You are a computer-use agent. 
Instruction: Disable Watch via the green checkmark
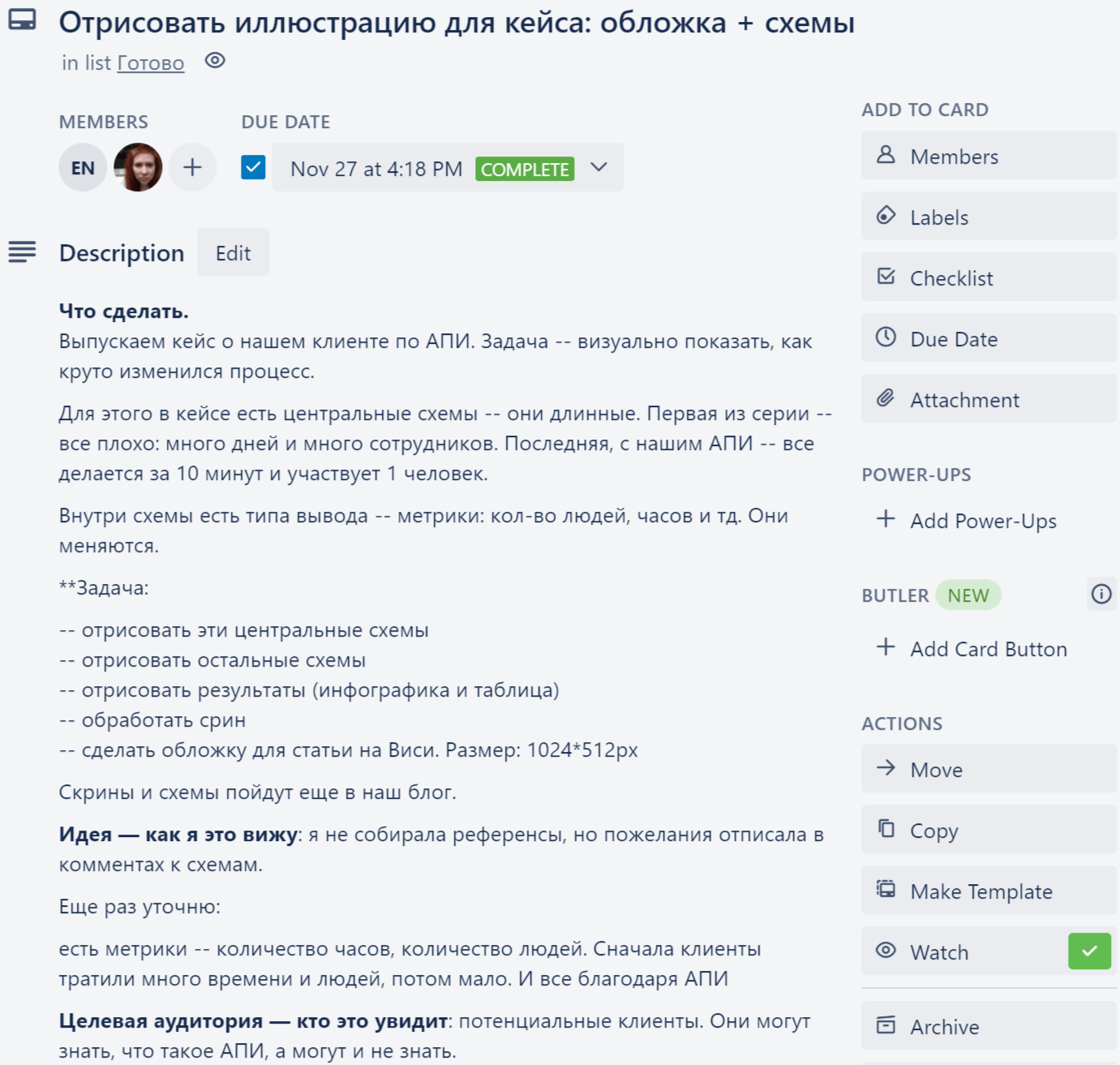[x=1089, y=951]
